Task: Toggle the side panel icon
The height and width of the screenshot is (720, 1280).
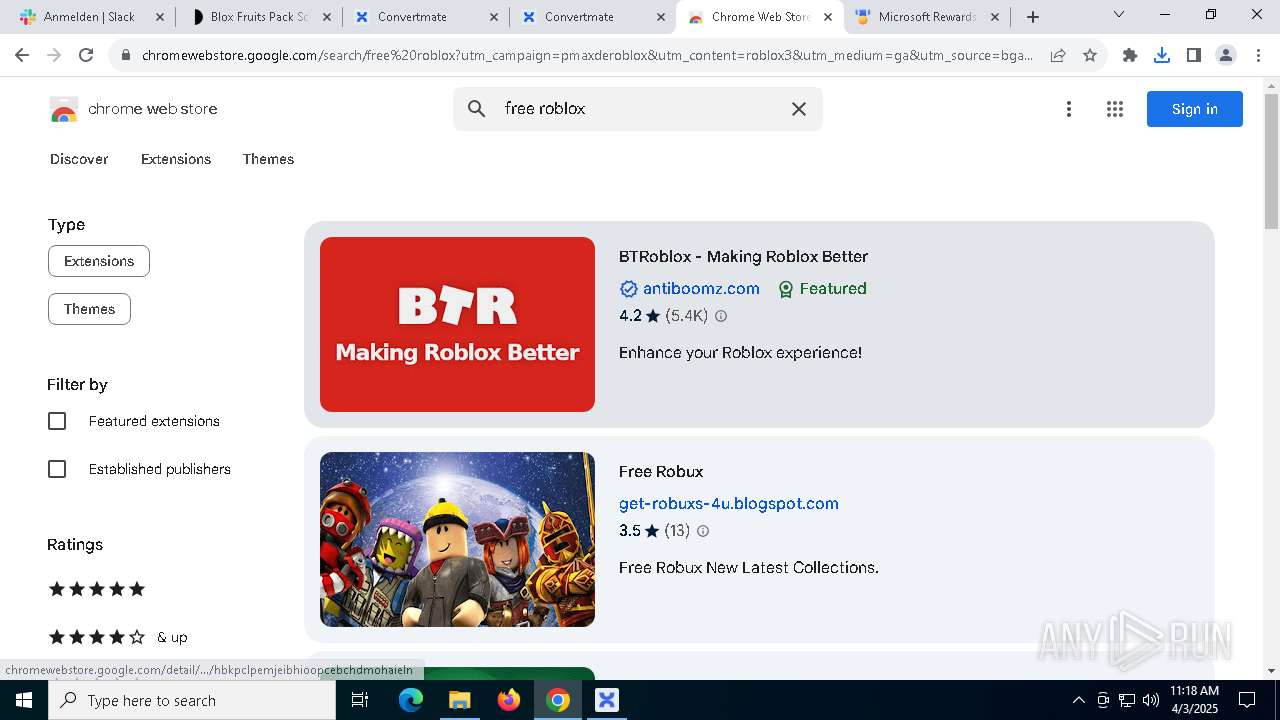Action: (1194, 55)
